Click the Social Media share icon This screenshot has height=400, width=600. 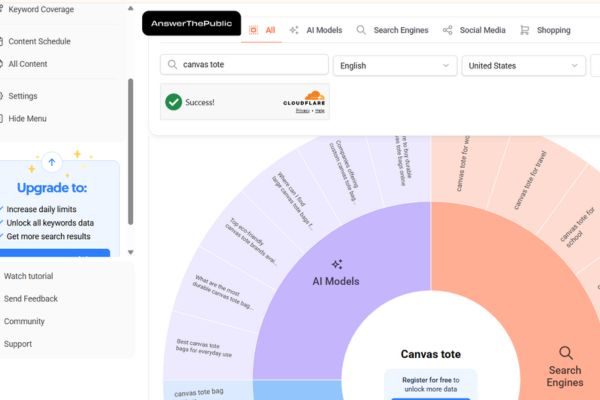[447, 30]
